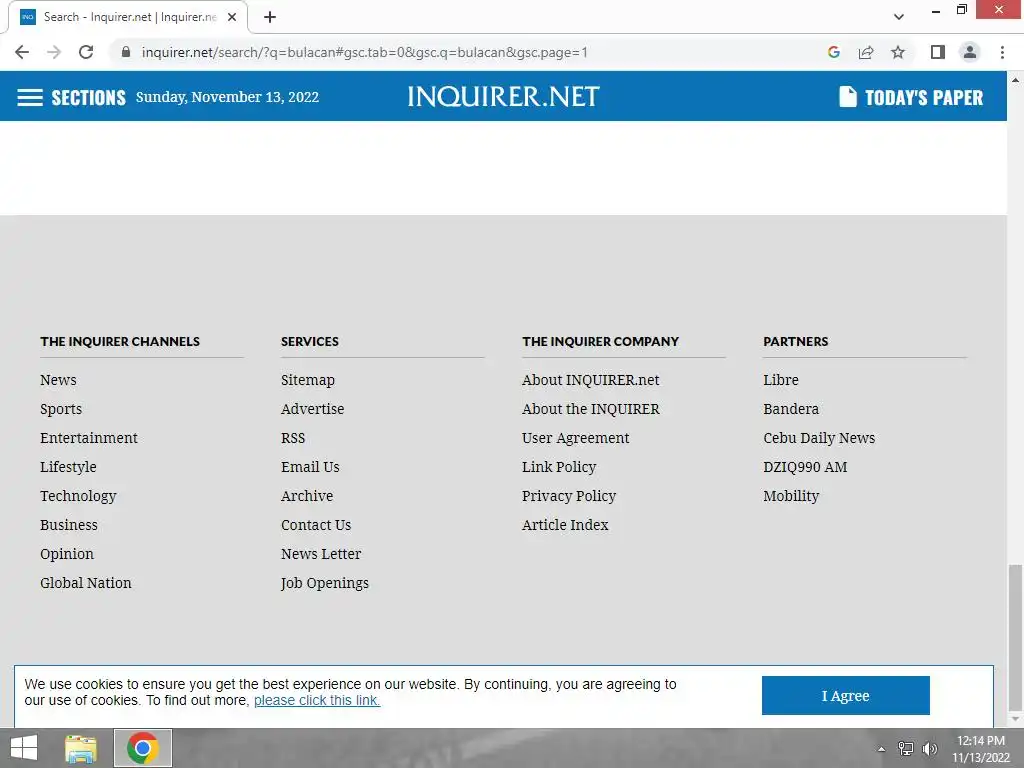Share this page using the share icon
The image size is (1024, 768).
[866, 52]
